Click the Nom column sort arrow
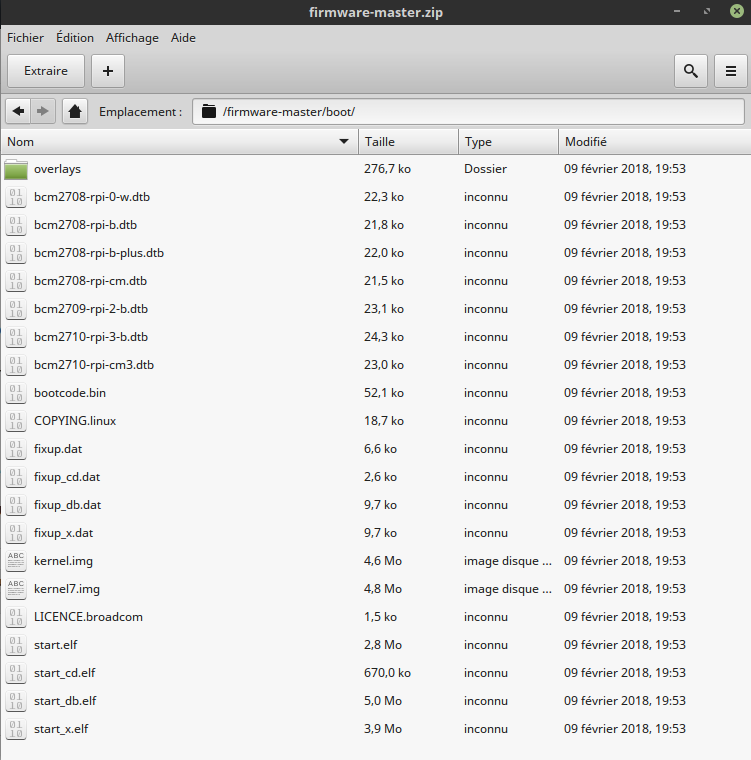This screenshot has height=760, width=751. (345, 142)
